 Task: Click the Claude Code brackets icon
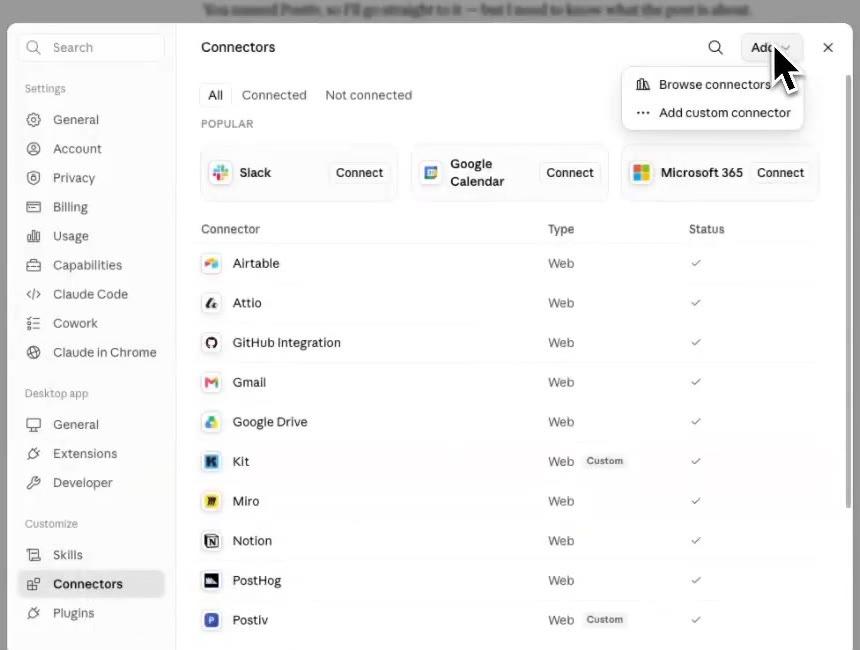[33, 294]
